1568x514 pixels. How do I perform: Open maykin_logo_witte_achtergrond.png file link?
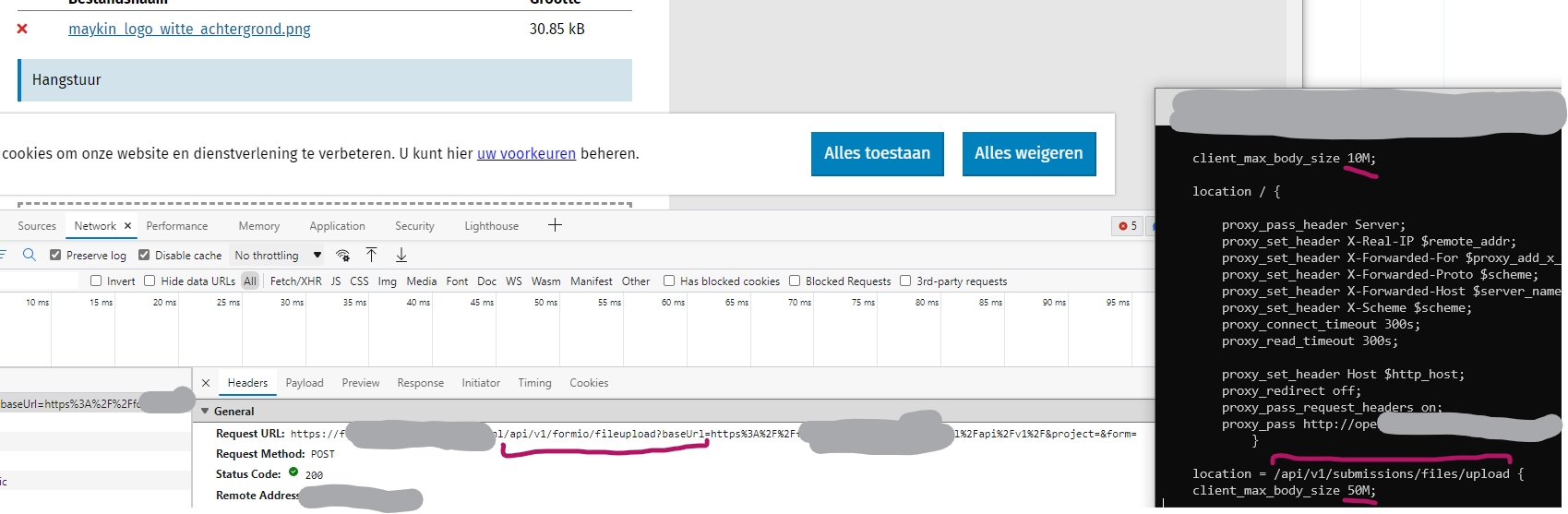point(189,29)
